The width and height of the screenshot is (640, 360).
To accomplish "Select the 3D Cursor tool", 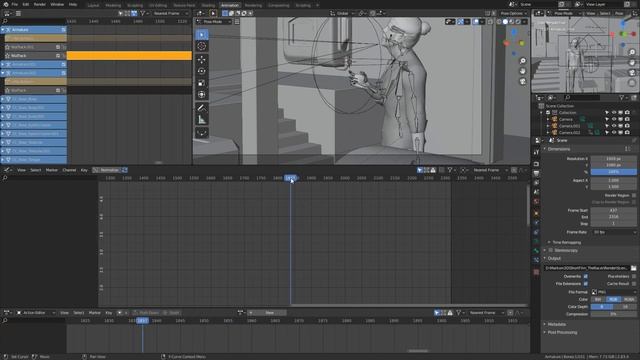I will [202, 47].
